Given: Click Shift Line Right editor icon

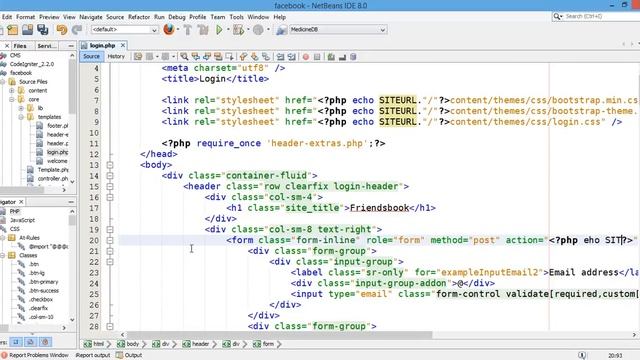Looking at the screenshot, I should [x=291, y=57].
